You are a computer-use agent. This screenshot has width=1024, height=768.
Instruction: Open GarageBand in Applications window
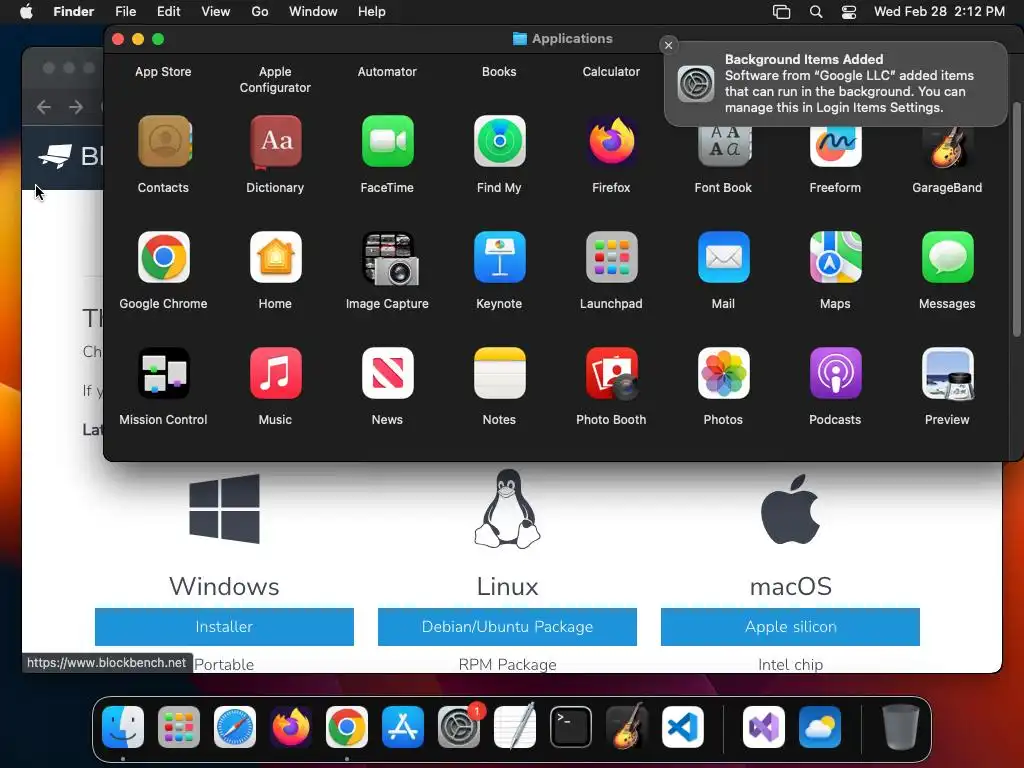(948, 146)
